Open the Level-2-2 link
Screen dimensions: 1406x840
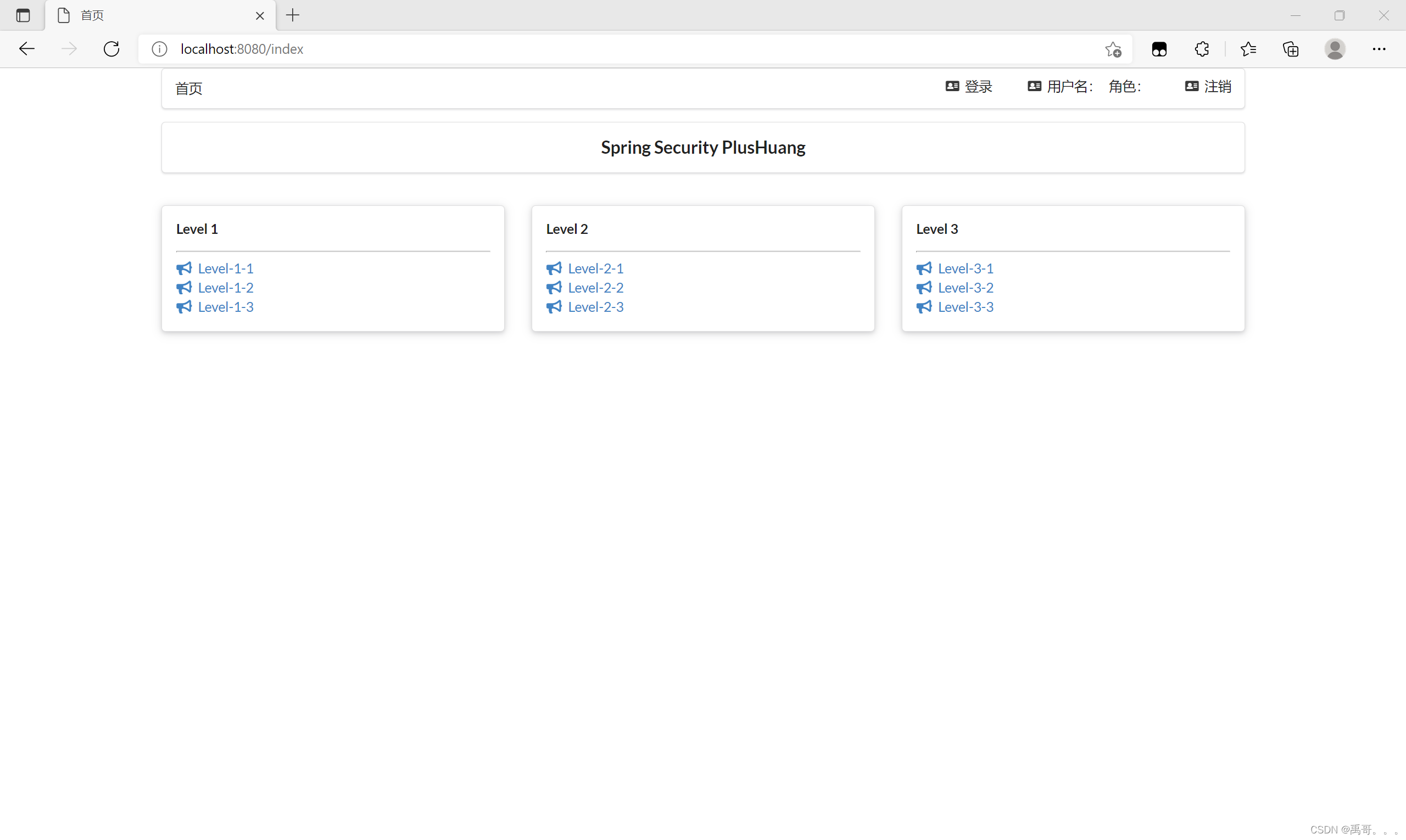pos(595,288)
